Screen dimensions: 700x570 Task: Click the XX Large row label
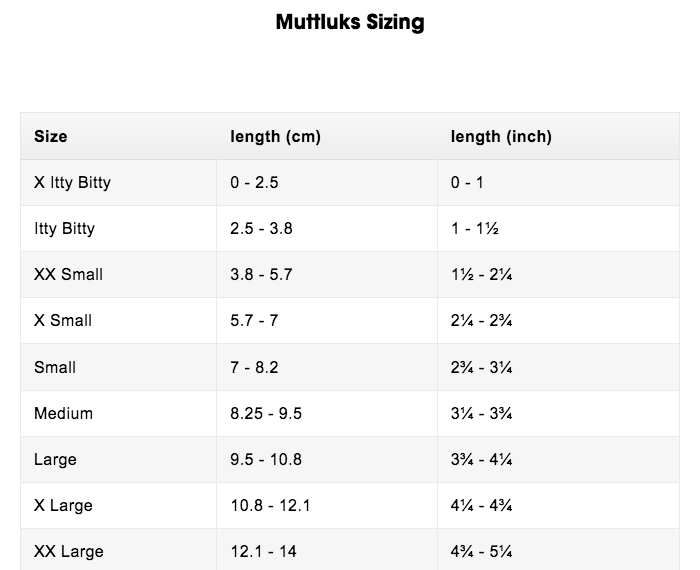click(68, 551)
